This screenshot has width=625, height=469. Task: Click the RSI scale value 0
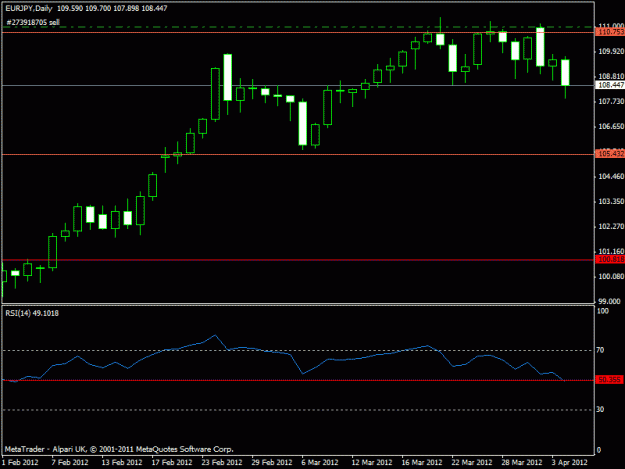(598, 450)
